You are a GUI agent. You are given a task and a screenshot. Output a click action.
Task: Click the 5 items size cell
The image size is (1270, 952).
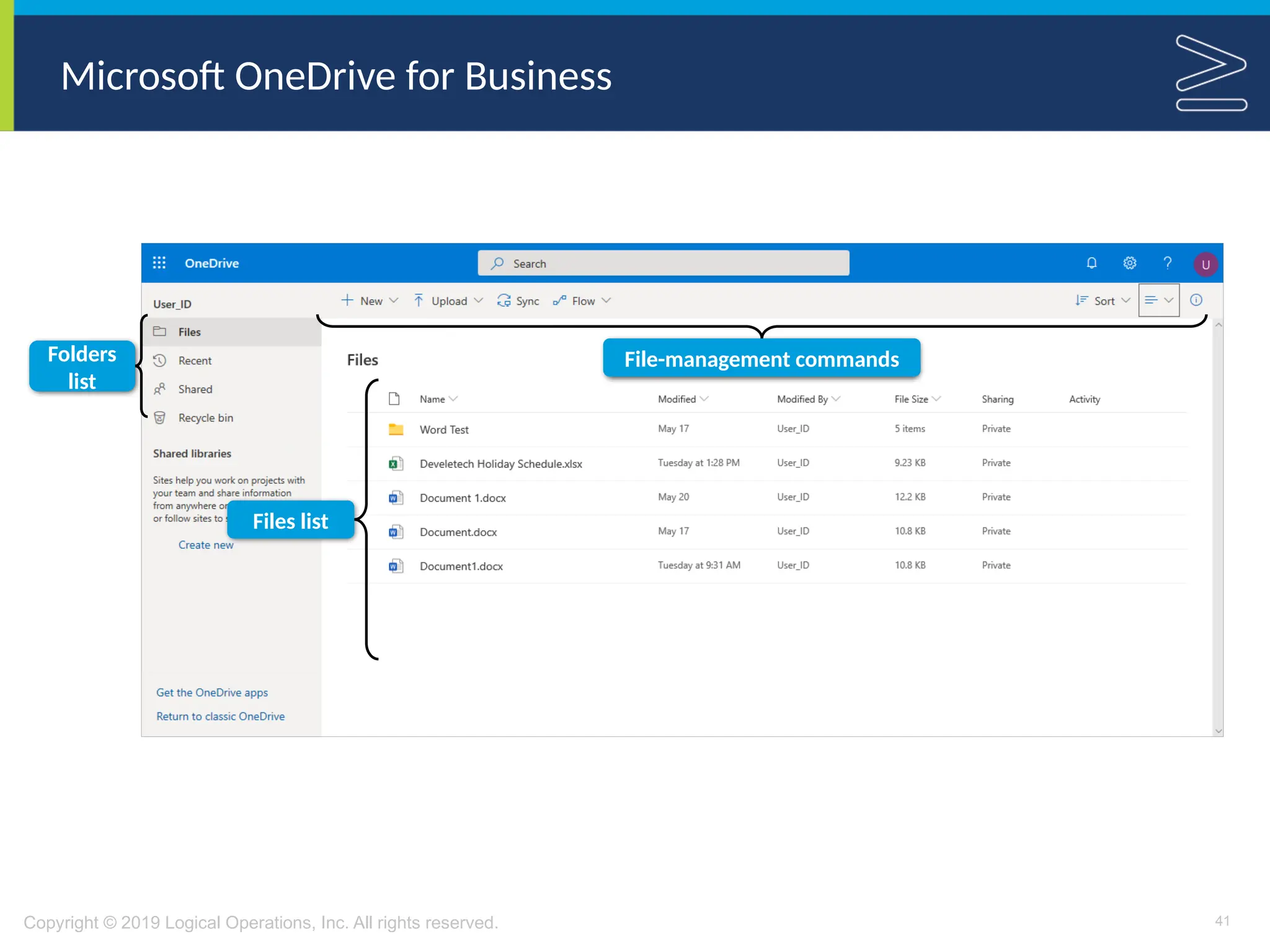click(x=910, y=428)
